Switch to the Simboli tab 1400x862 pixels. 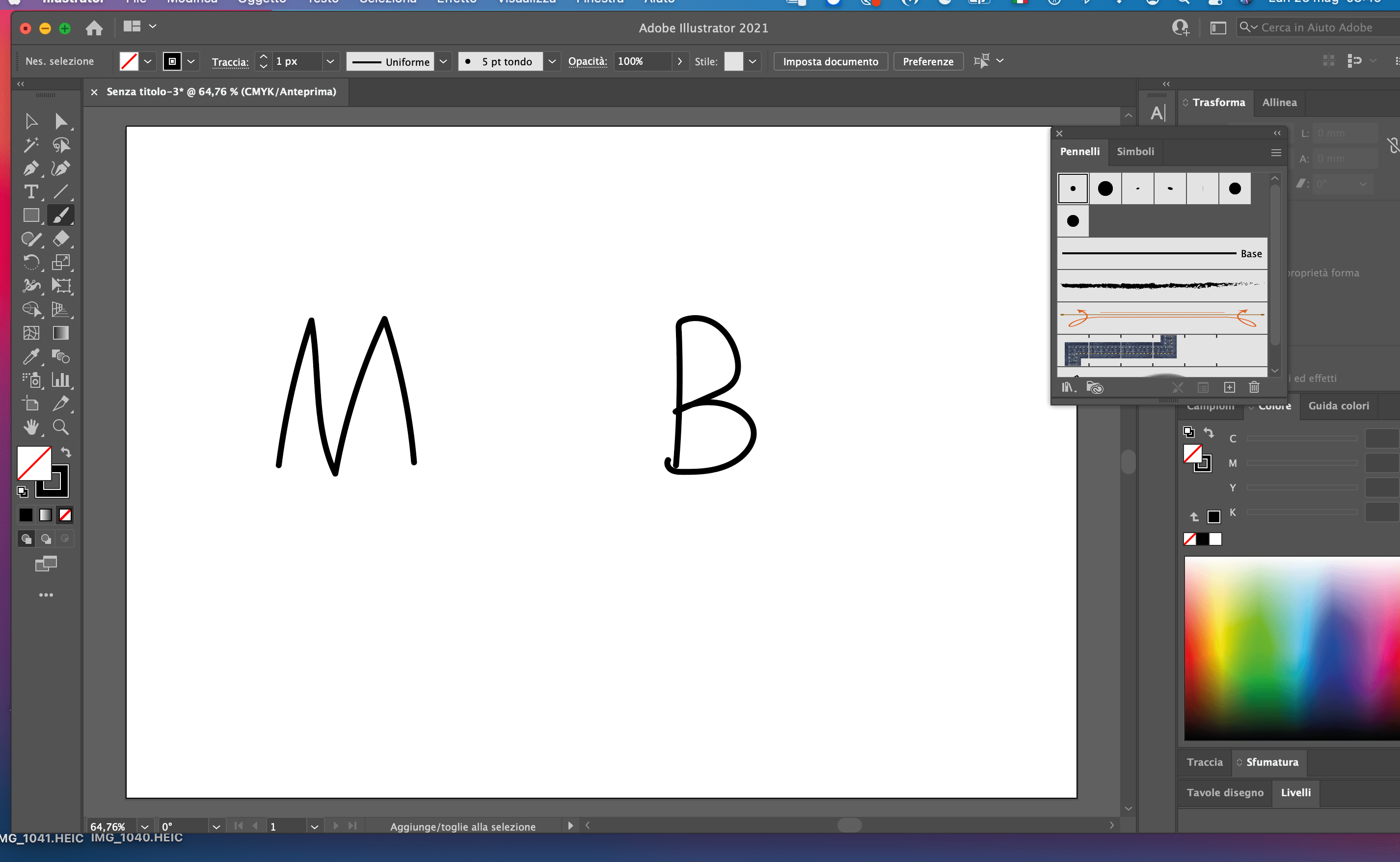[1135, 152]
